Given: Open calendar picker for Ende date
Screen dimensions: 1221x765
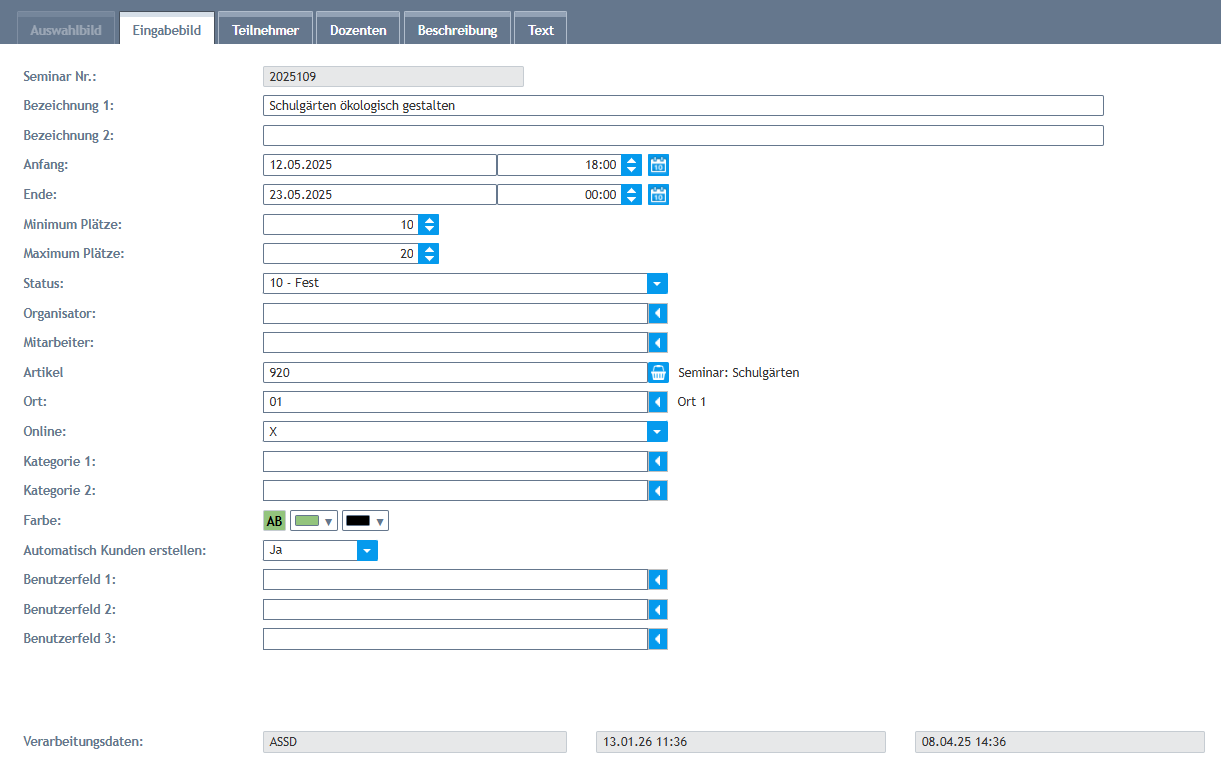Looking at the screenshot, I should [x=658, y=195].
